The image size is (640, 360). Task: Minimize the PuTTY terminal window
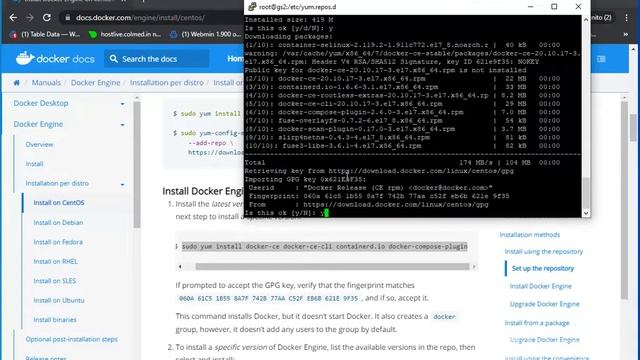click(530, 7)
